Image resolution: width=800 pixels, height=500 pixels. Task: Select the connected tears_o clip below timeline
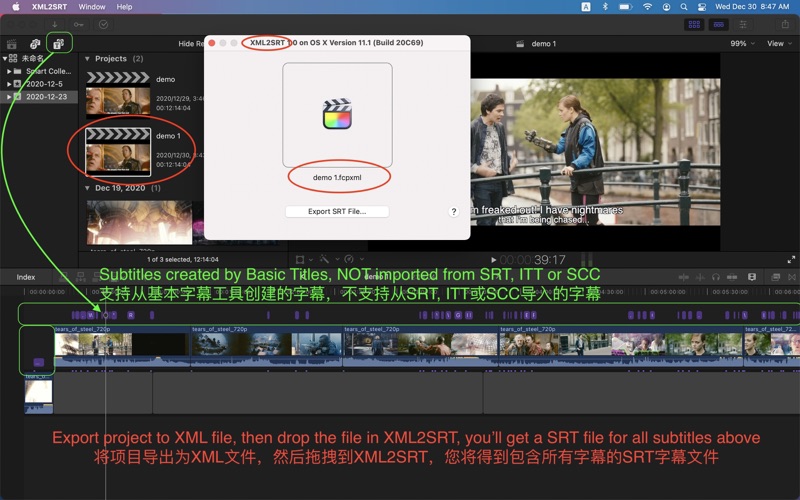click(39, 393)
